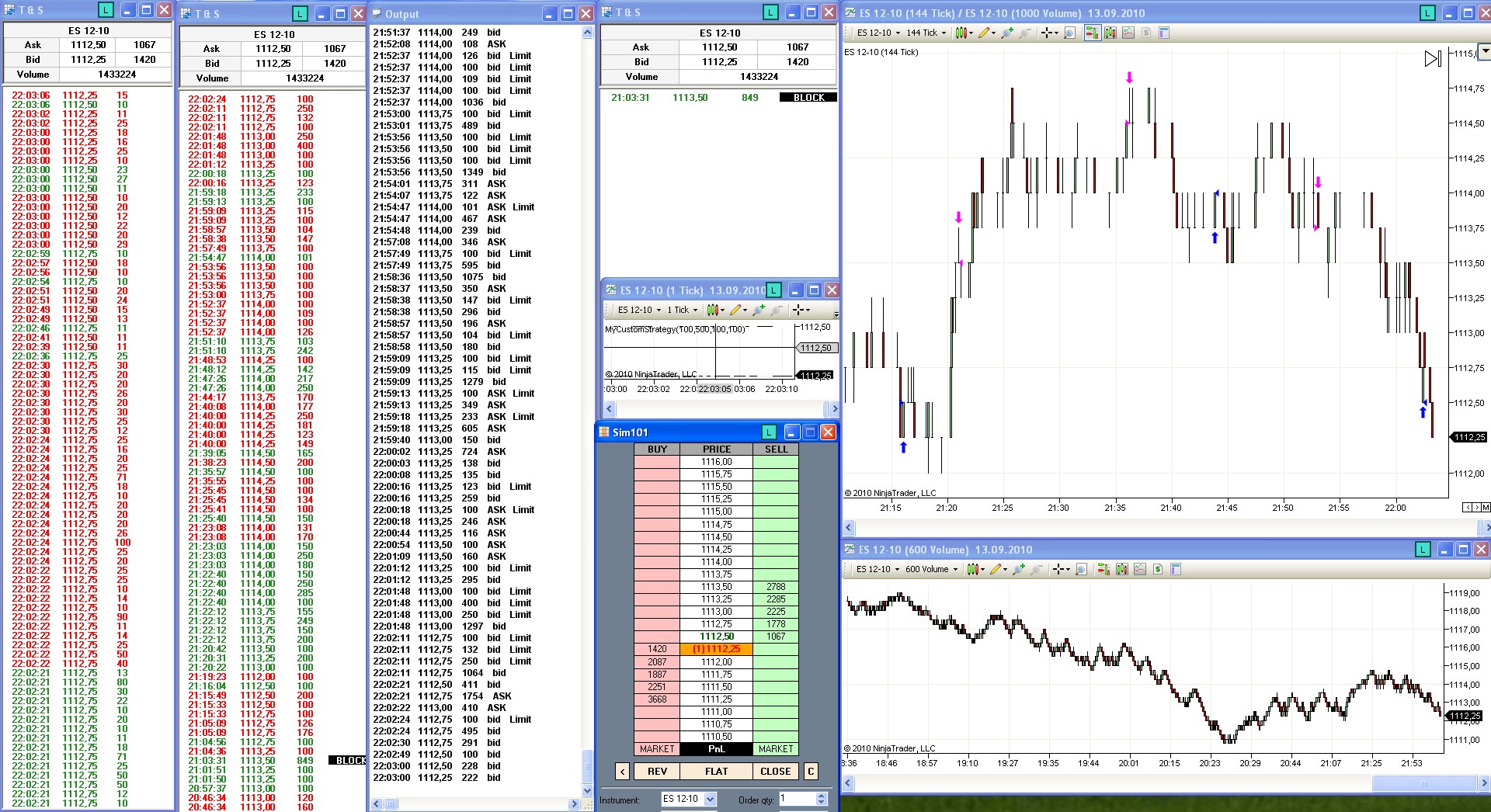Click Zoom In icon on 1 Tick chart
This screenshot has width=1491, height=812.
759,310
